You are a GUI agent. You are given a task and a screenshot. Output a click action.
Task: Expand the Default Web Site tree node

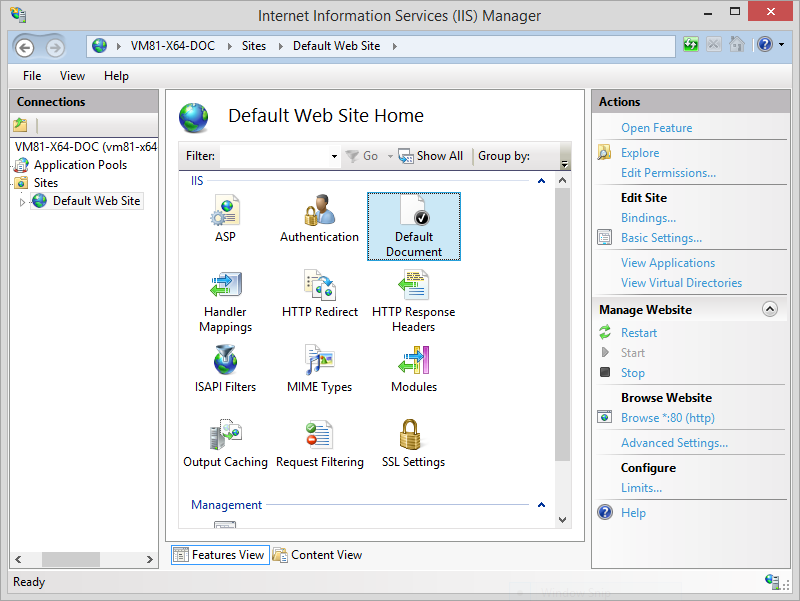tap(23, 202)
